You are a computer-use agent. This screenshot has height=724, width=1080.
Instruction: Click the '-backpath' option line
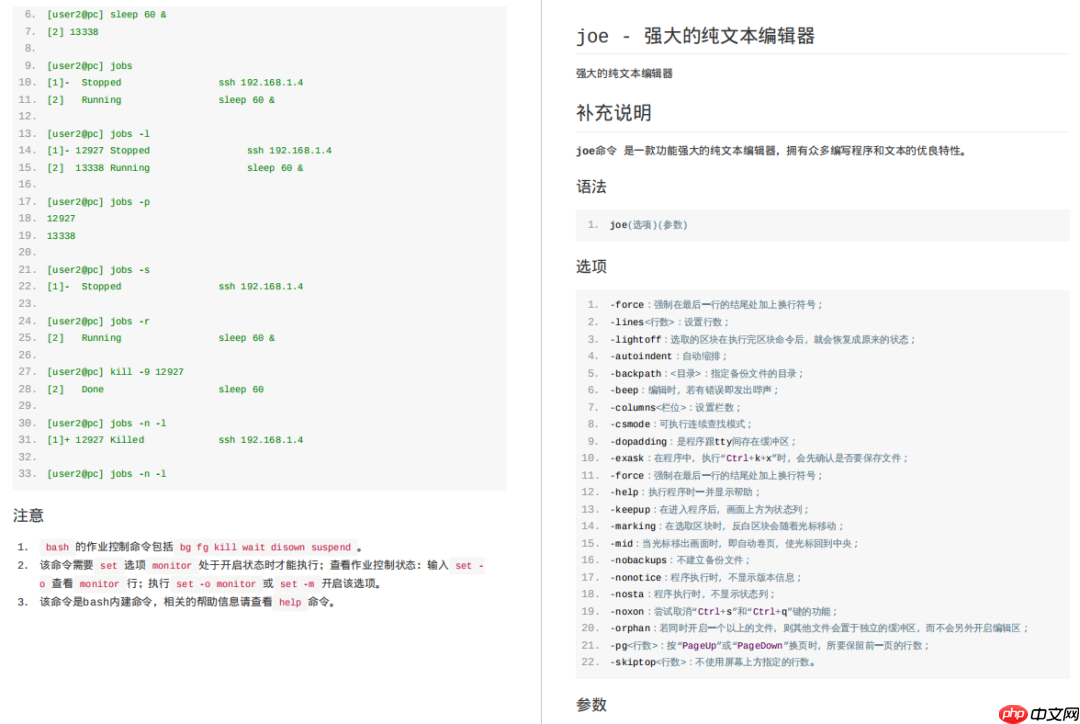pyautogui.click(x=707, y=373)
